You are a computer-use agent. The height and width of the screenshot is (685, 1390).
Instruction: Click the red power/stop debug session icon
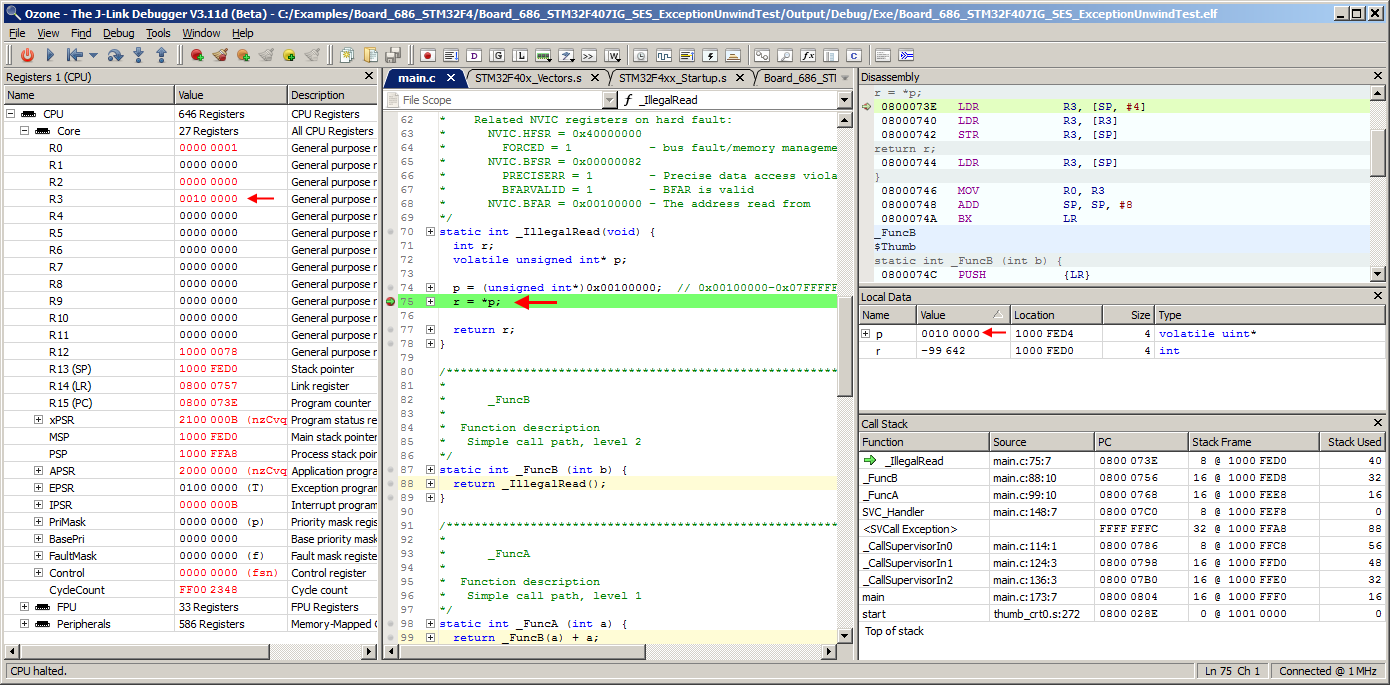[x=27, y=55]
